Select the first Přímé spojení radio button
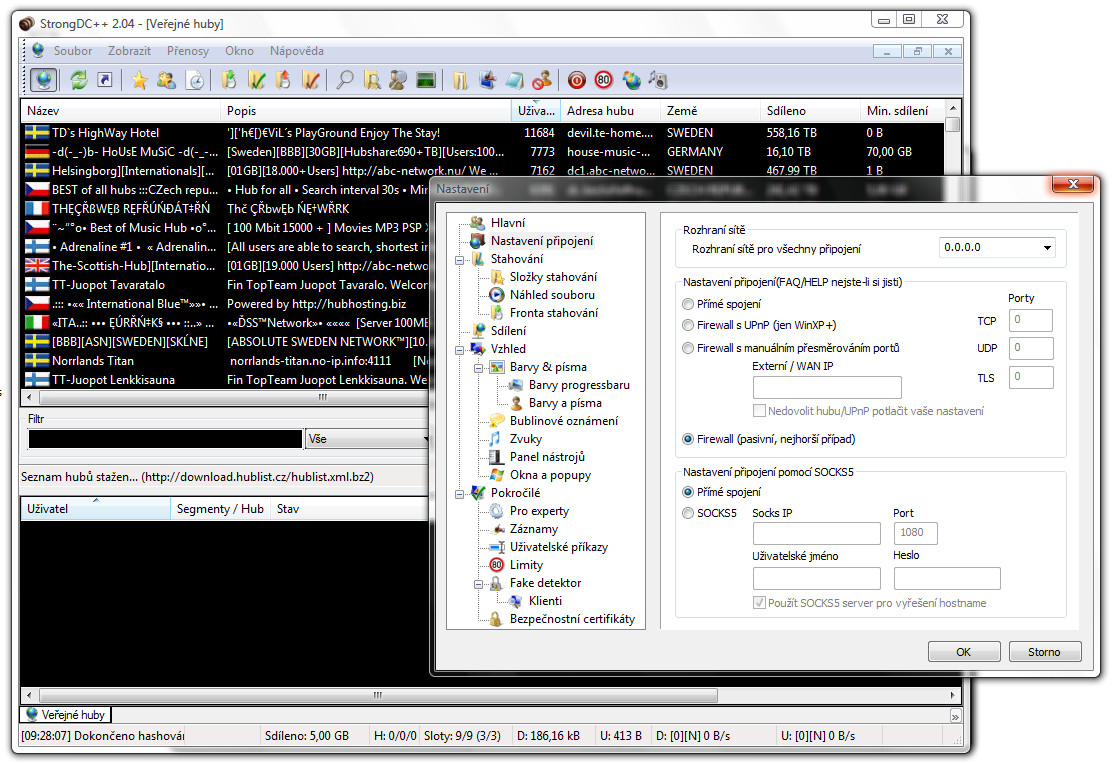This screenshot has height=763, width=1116. click(x=688, y=304)
